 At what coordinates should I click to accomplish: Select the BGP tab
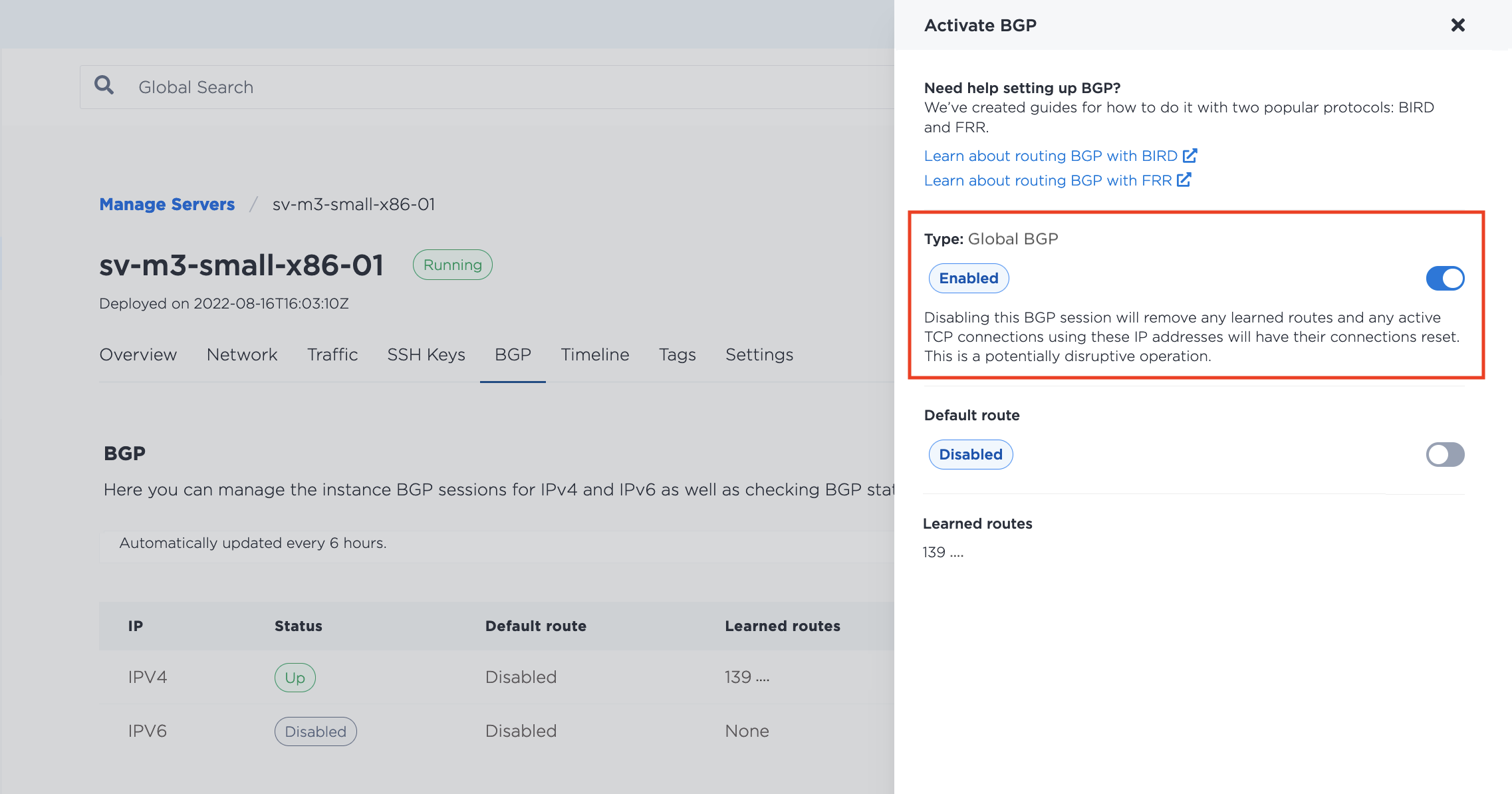coord(513,354)
